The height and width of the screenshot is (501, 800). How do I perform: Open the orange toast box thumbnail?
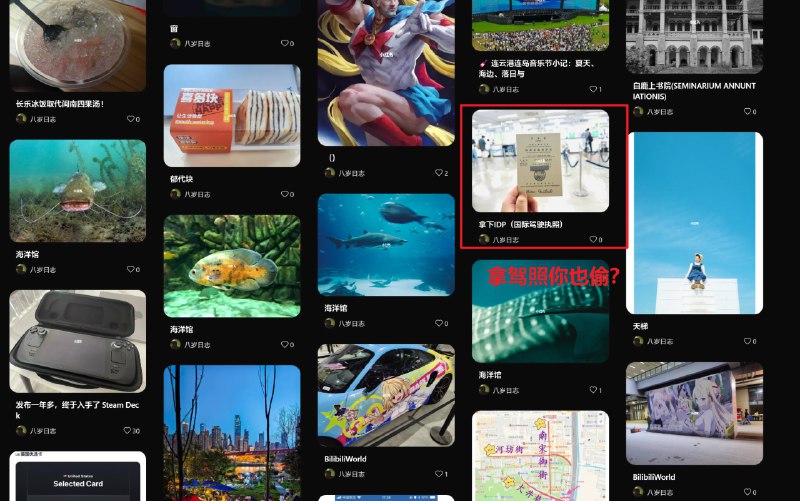232,115
